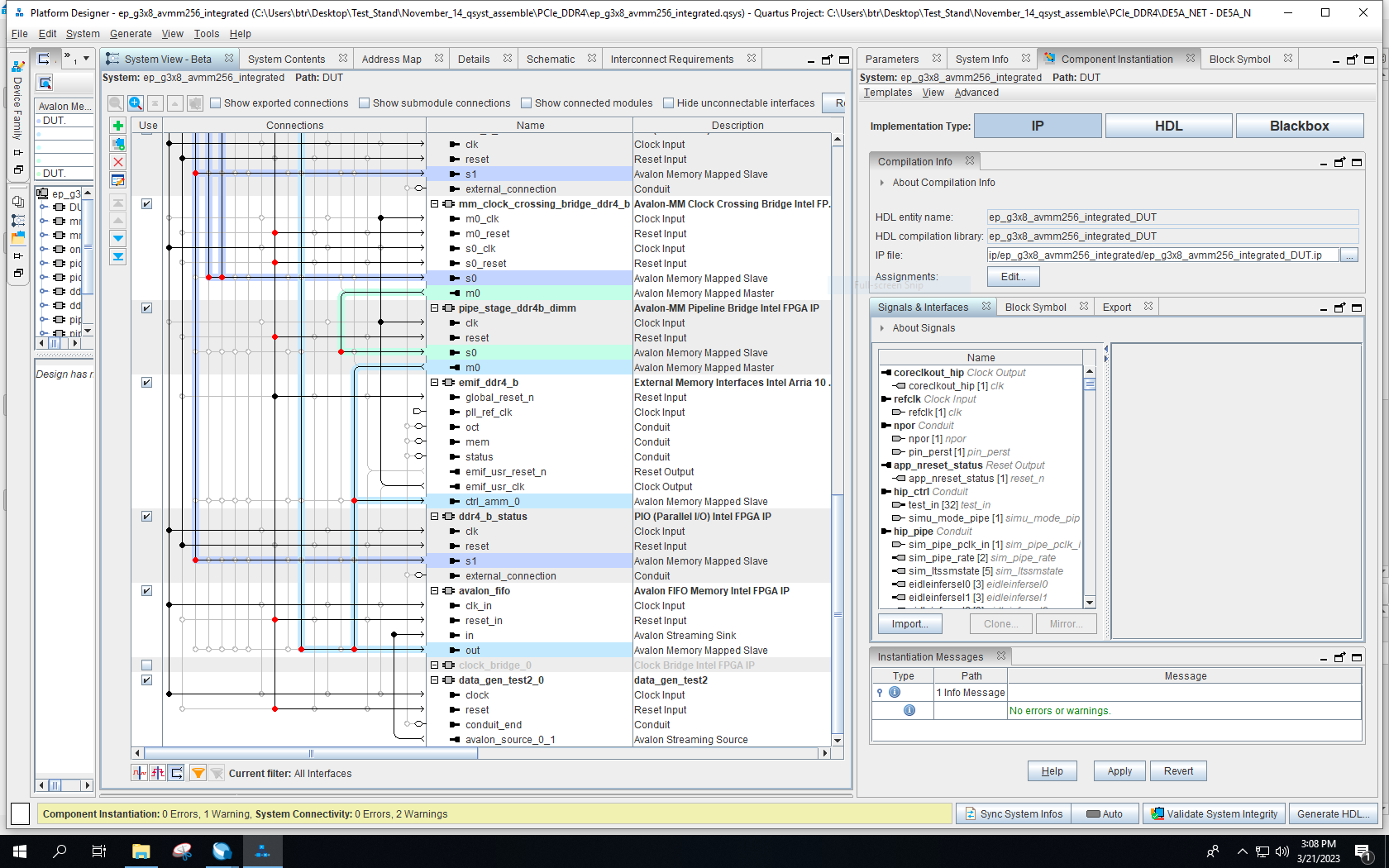
Task: Open Platform Designer from the Windows taskbar
Action: coord(262,851)
